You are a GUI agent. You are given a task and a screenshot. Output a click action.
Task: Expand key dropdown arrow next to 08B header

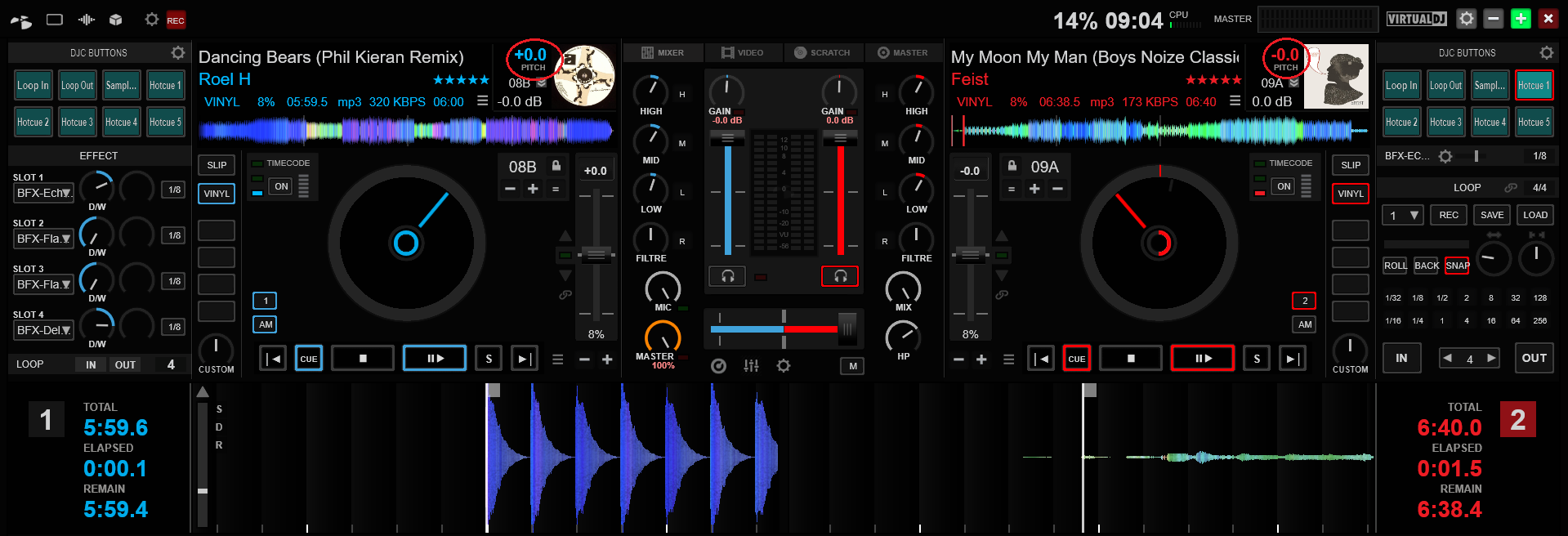[541, 83]
